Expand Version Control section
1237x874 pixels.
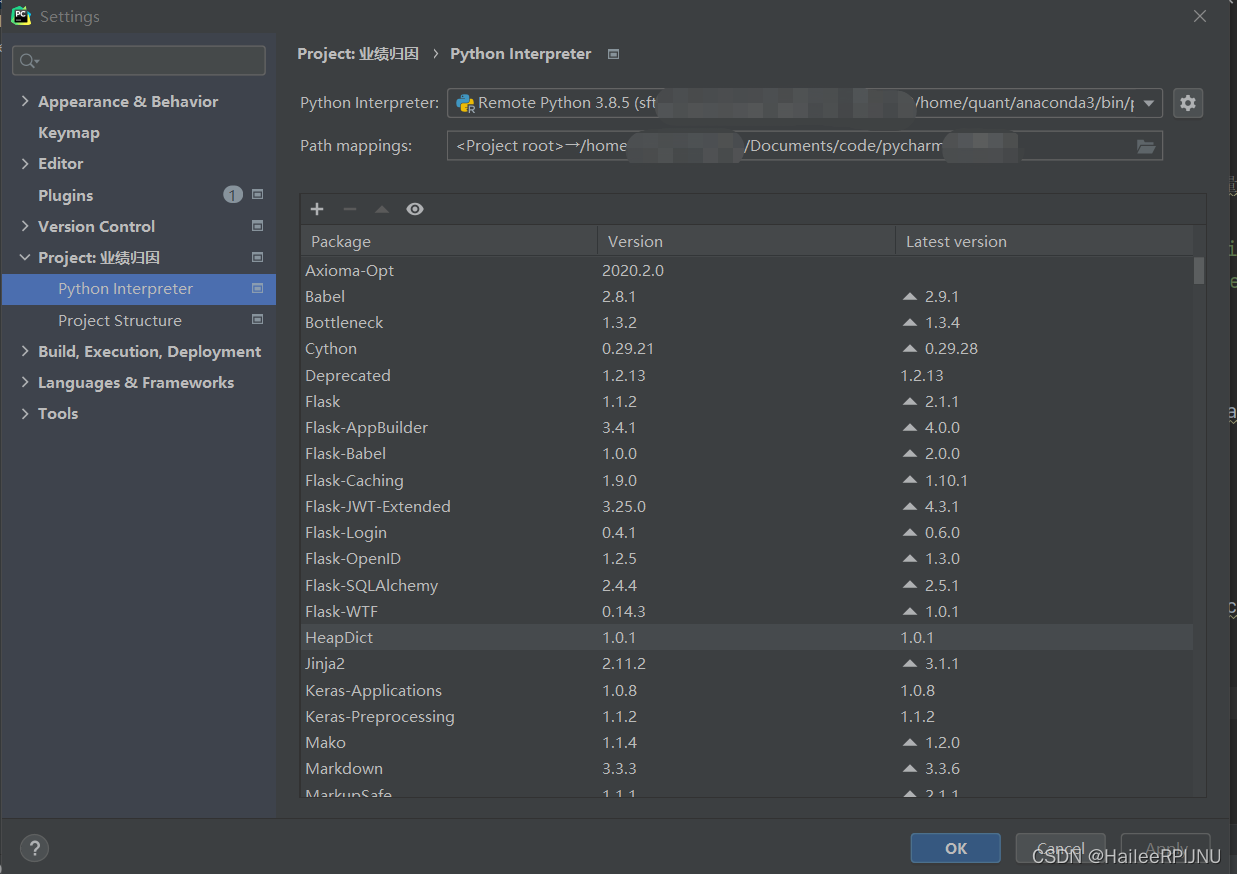25,226
